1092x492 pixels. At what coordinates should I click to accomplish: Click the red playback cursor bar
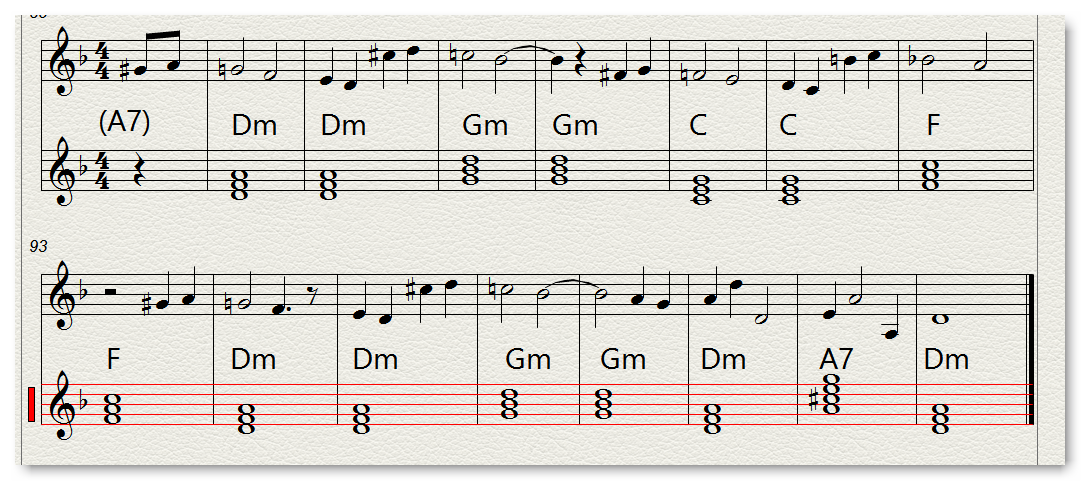(x=31, y=404)
